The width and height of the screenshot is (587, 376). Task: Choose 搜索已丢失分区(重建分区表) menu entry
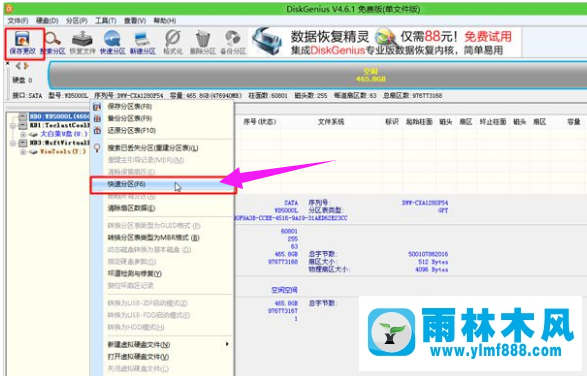pos(162,148)
